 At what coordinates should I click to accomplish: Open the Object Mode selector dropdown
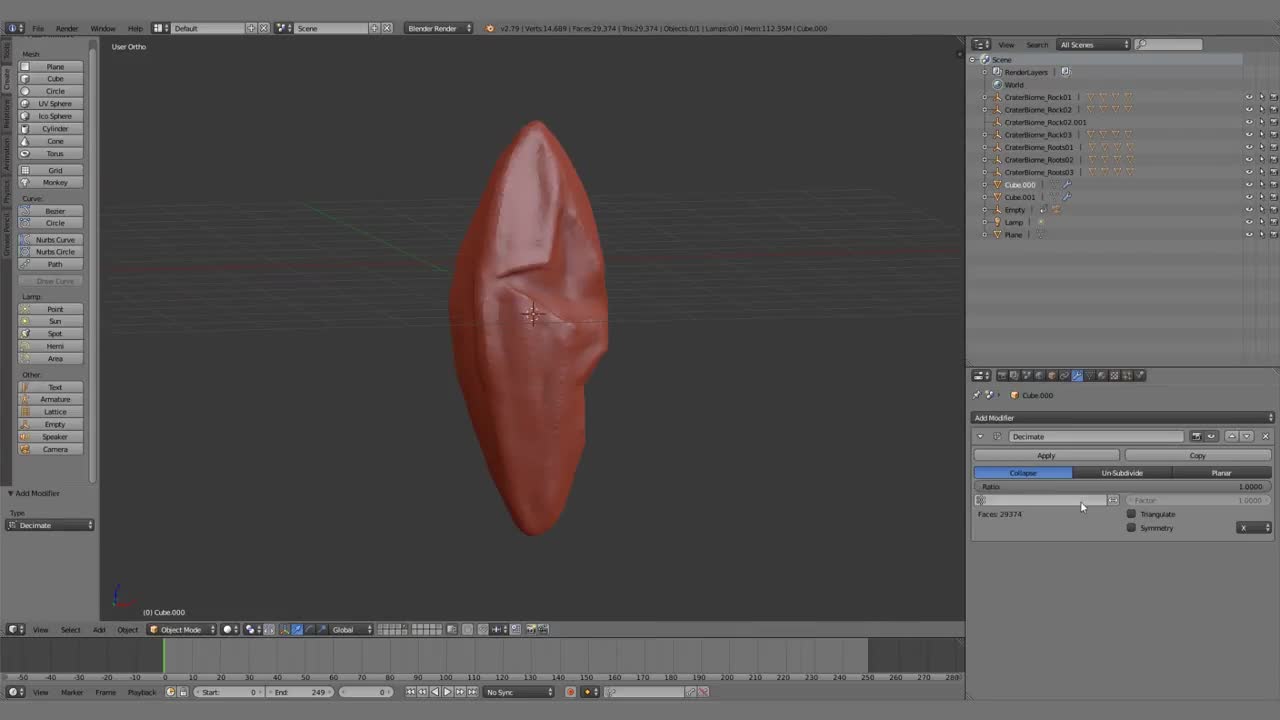coord(182,630)
